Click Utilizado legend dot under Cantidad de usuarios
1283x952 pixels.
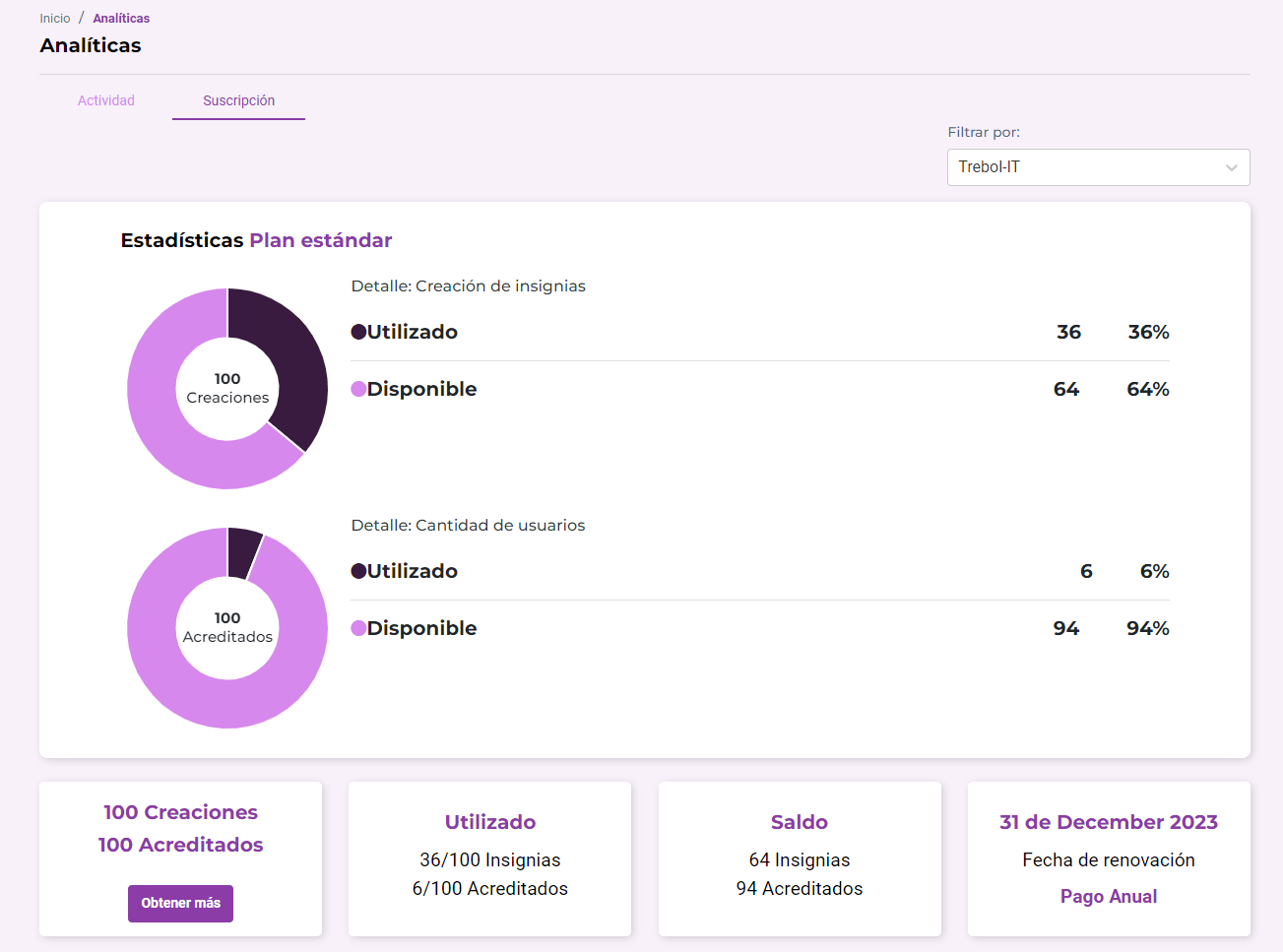[x=358, y=571]
